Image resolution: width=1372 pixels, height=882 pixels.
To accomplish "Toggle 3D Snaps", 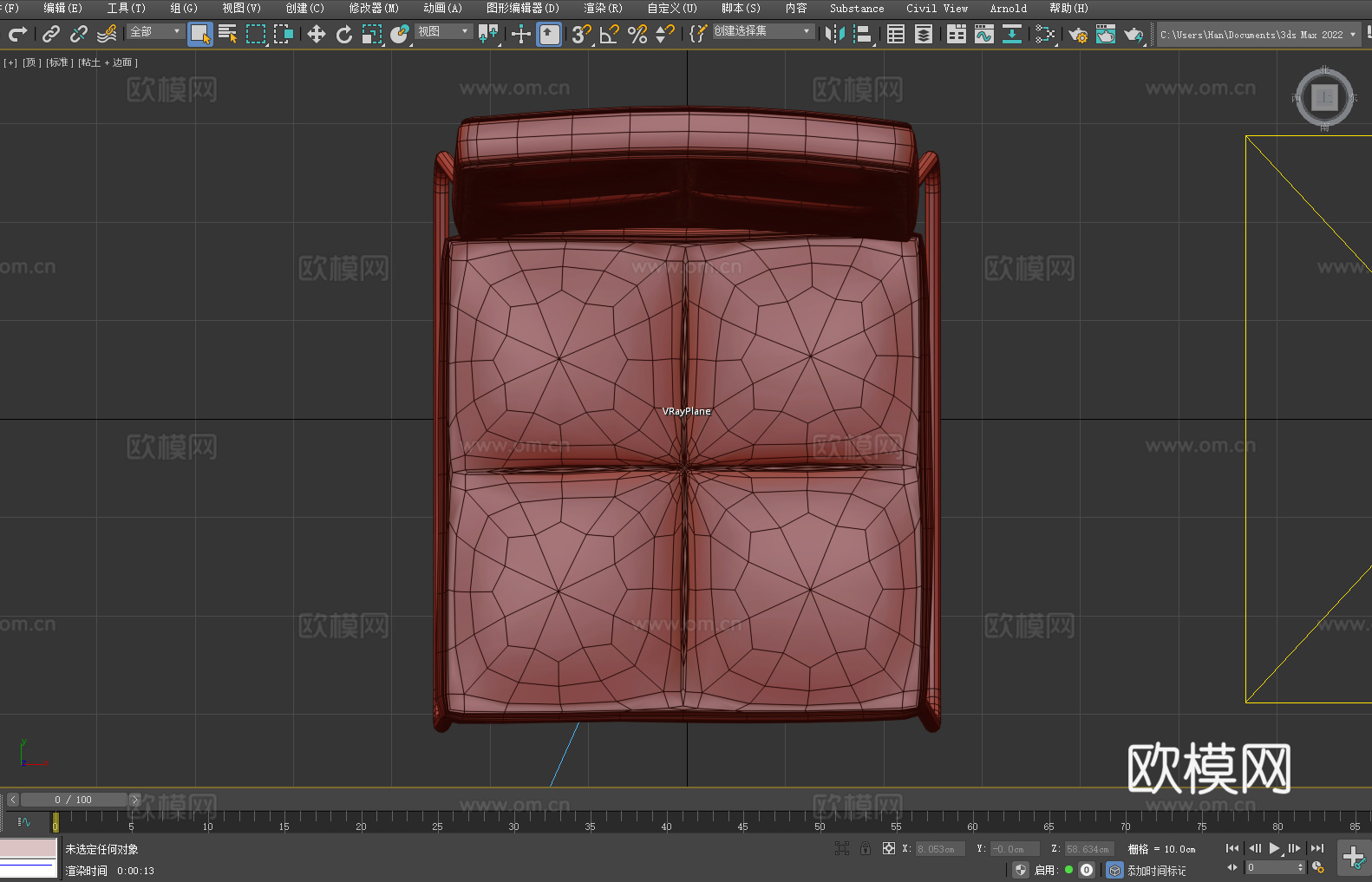I will 582,34.
